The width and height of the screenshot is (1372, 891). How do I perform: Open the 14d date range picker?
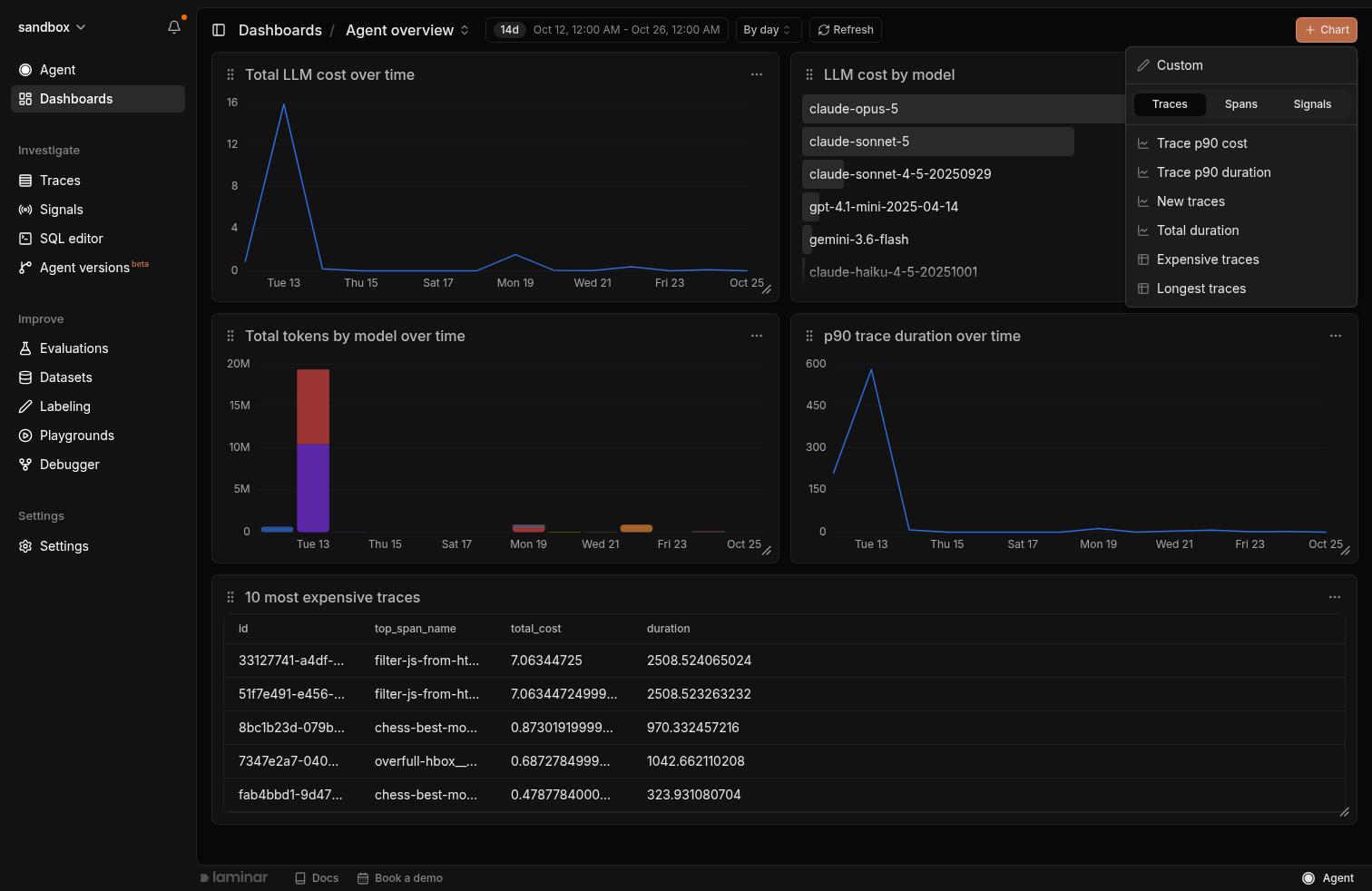607,30
